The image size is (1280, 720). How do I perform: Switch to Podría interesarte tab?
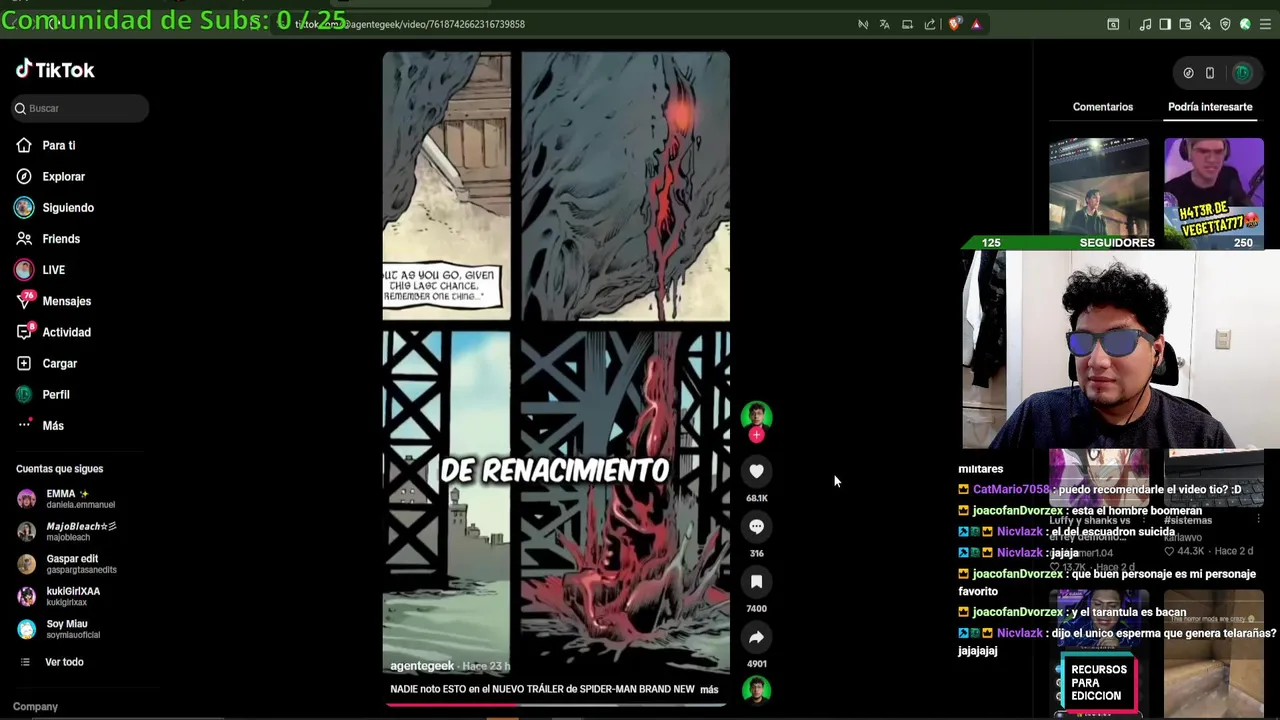[1210, 107]
